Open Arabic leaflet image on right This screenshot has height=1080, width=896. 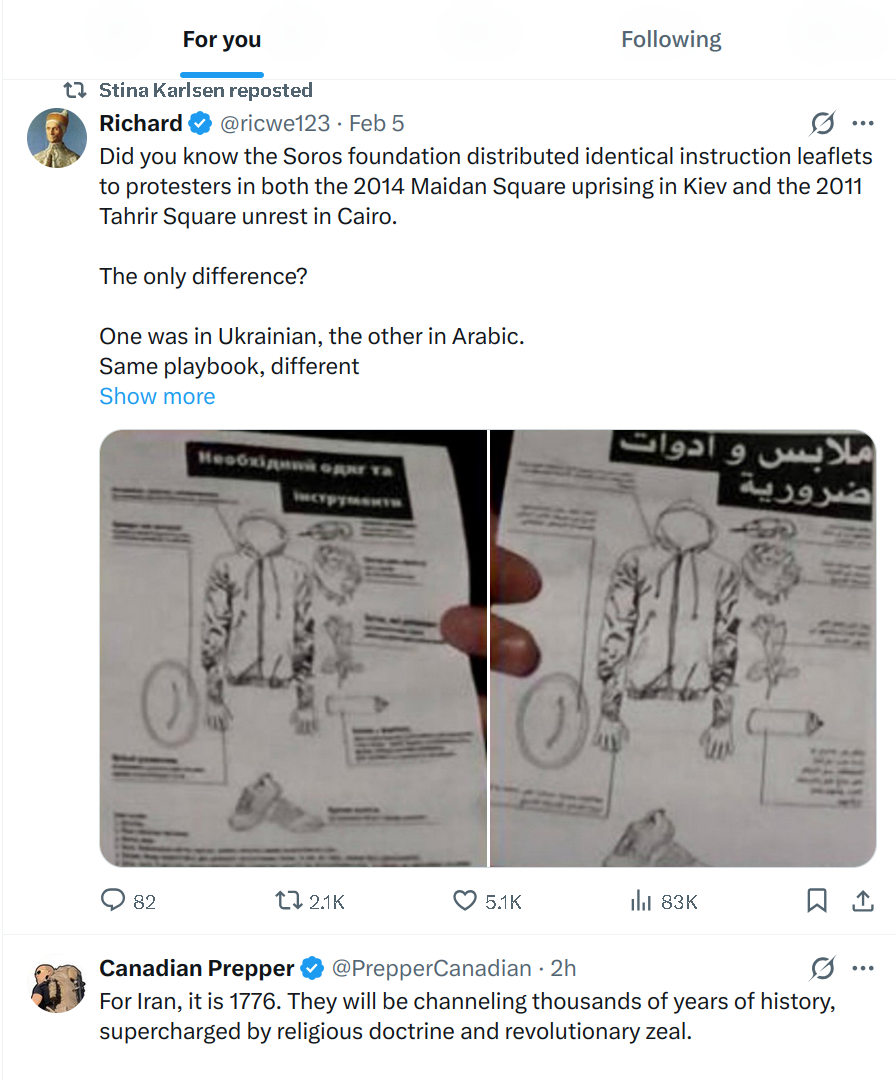click(683, 648)
